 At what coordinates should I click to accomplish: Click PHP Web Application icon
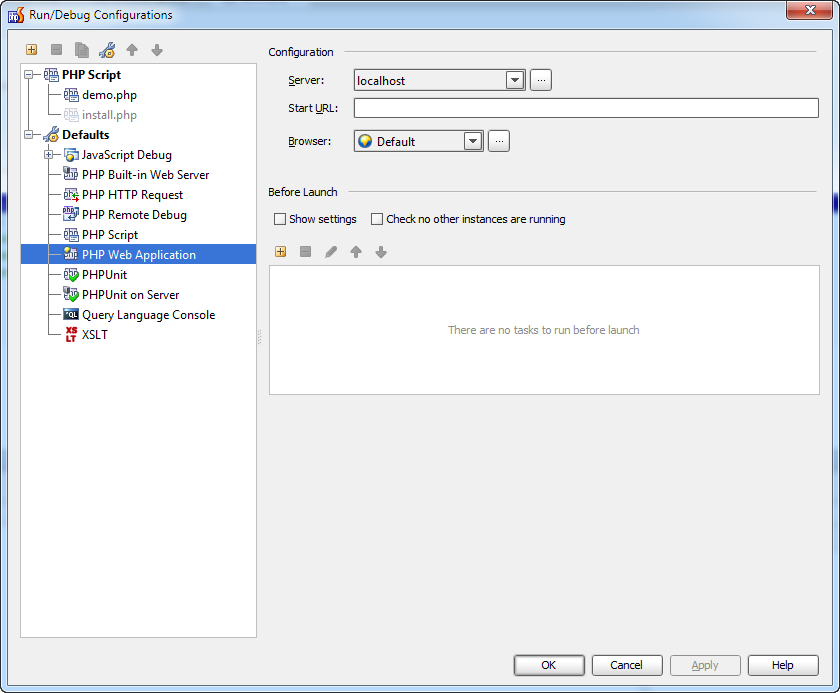(x=71, y=254)
